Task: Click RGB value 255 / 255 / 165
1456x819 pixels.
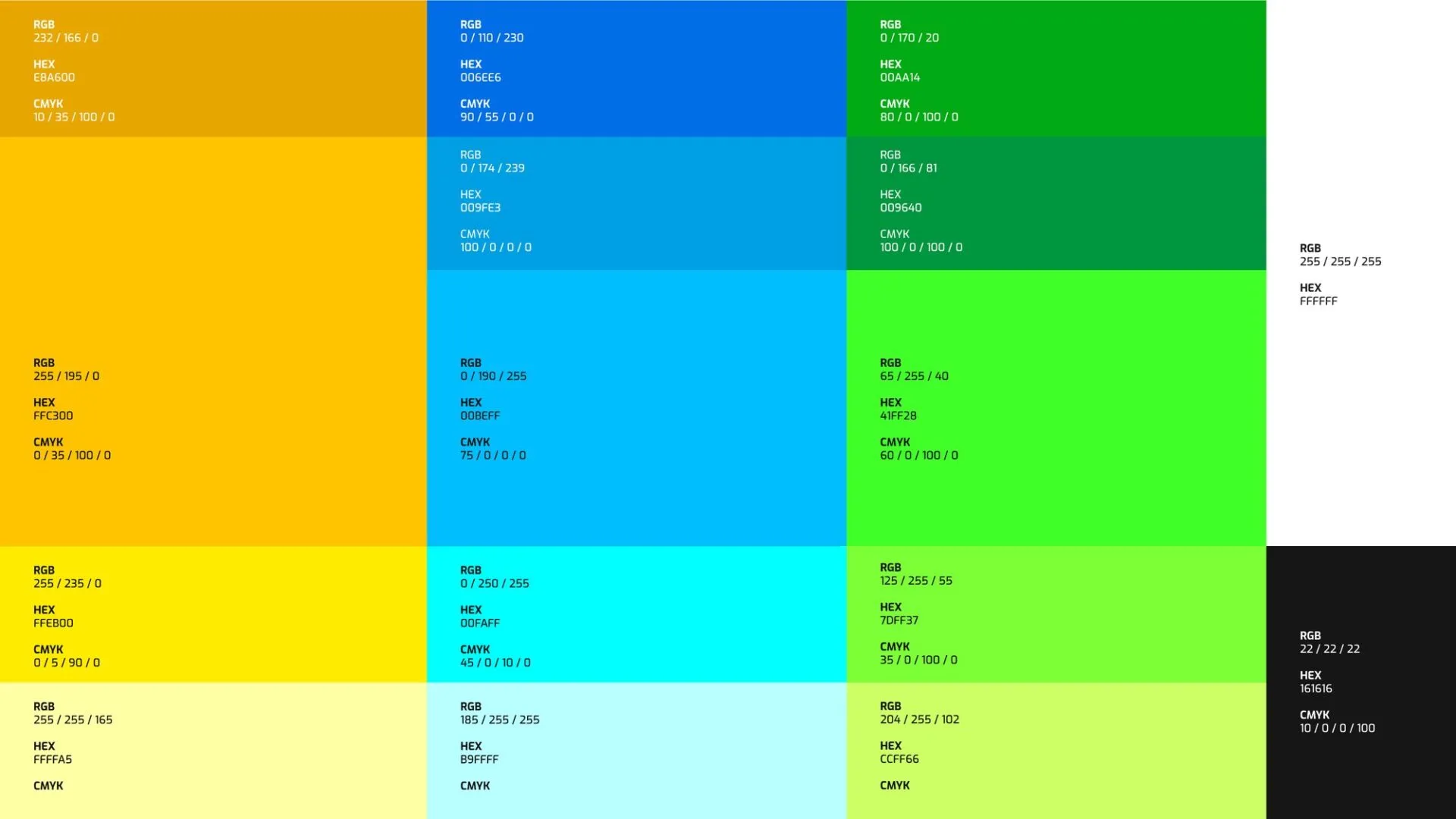Action: (73, 720)
